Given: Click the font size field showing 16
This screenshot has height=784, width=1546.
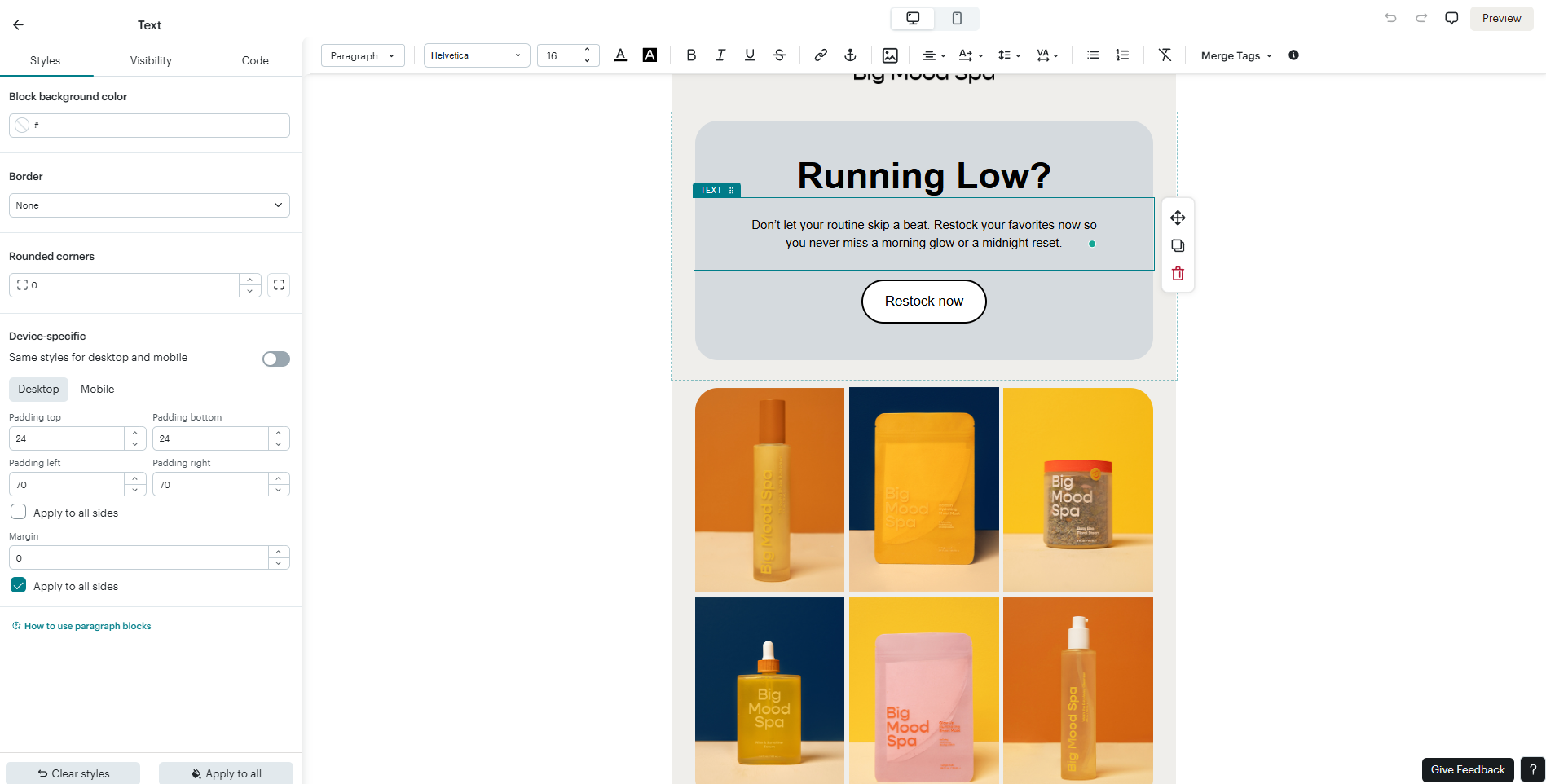Looking at the screenshot, I should 557,55.
